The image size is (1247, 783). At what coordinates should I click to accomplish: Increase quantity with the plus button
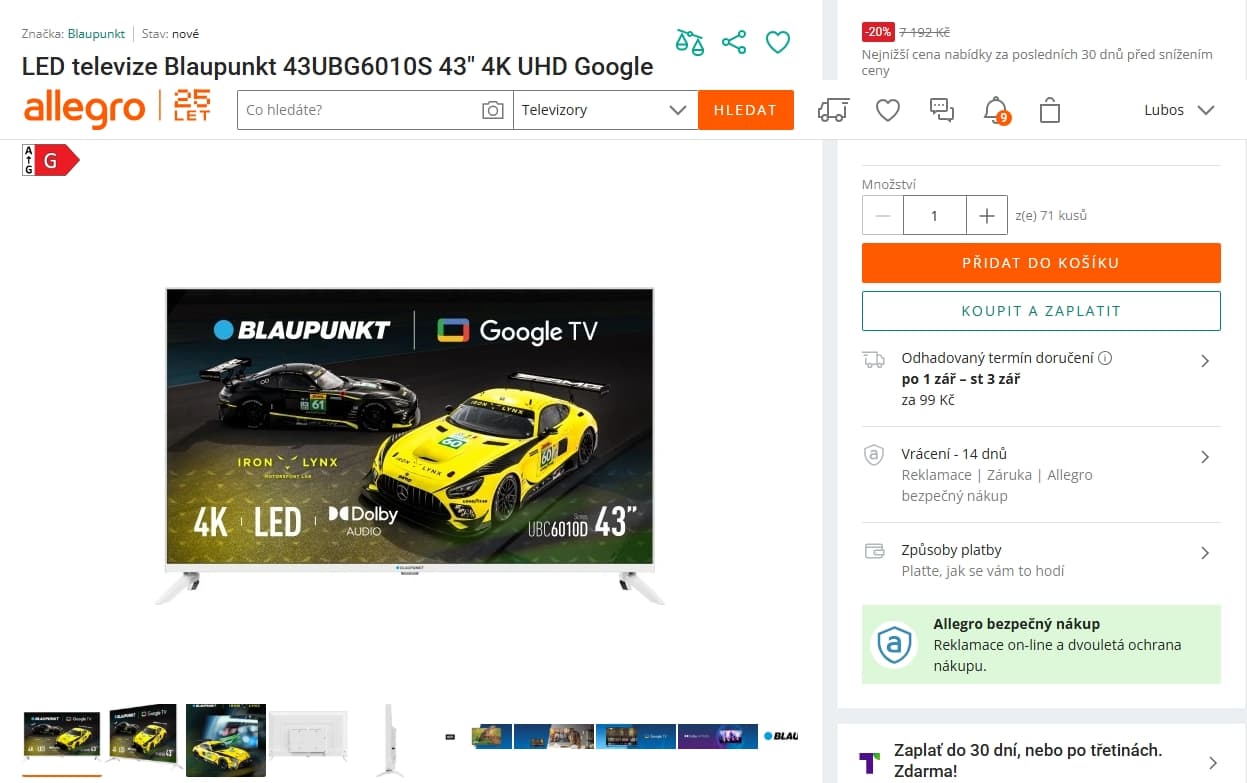[x=987, y=216]
